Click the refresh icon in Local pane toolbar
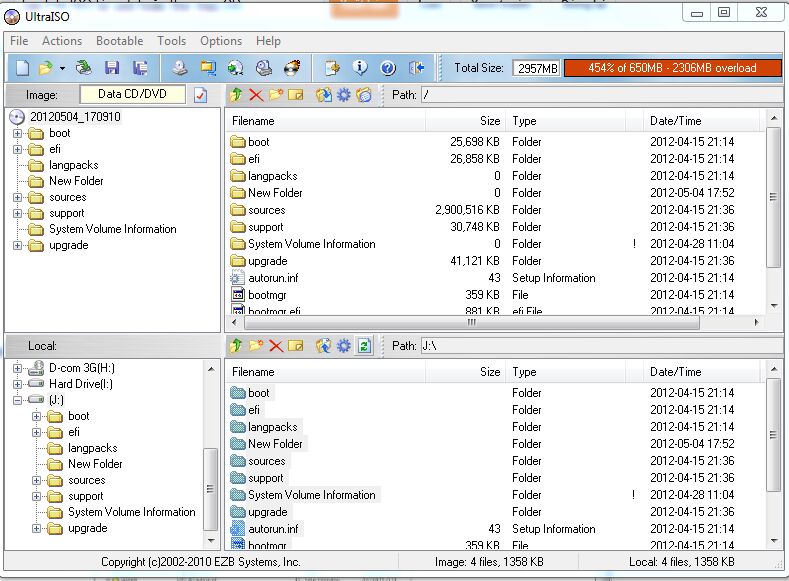Viewport: 789px width, 581px height. tap(364, 346)
